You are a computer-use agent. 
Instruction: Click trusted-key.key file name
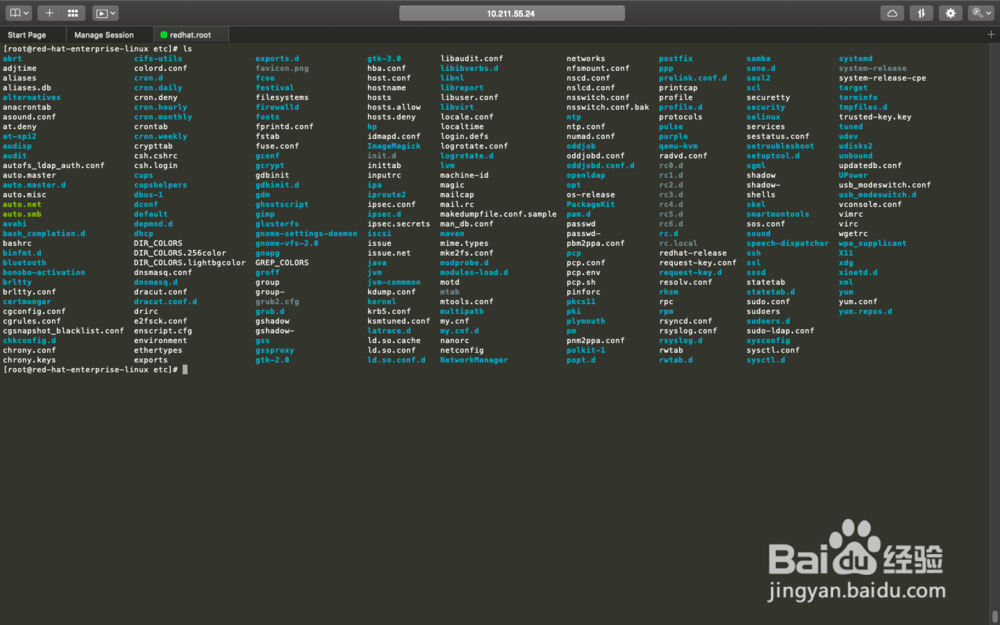(x=875, y=117)
